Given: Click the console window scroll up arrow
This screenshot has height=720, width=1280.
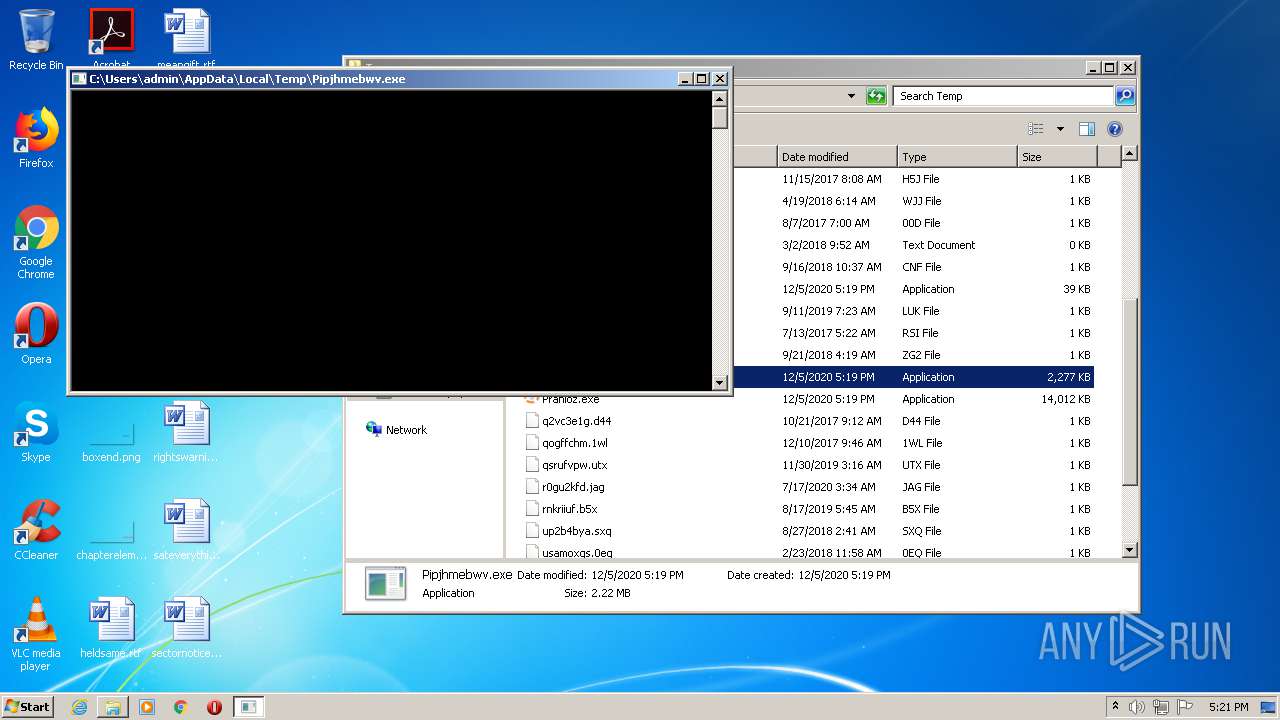Looking at the screenshot, I should [x=719, y=98].
